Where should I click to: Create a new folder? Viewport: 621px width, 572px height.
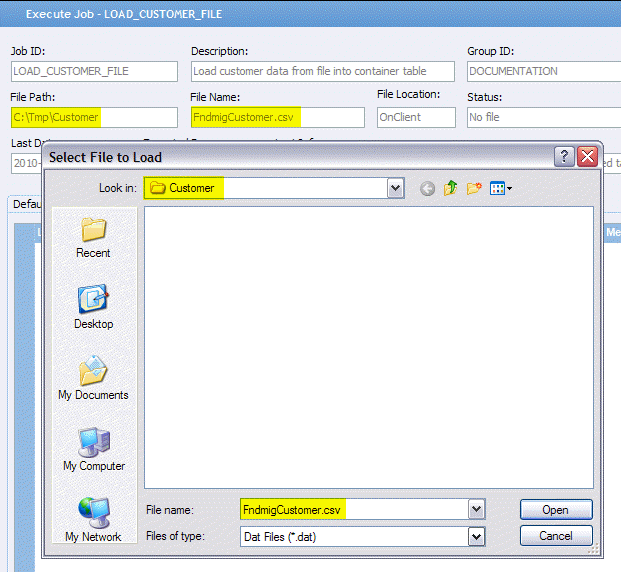click(x=474, y=188)
